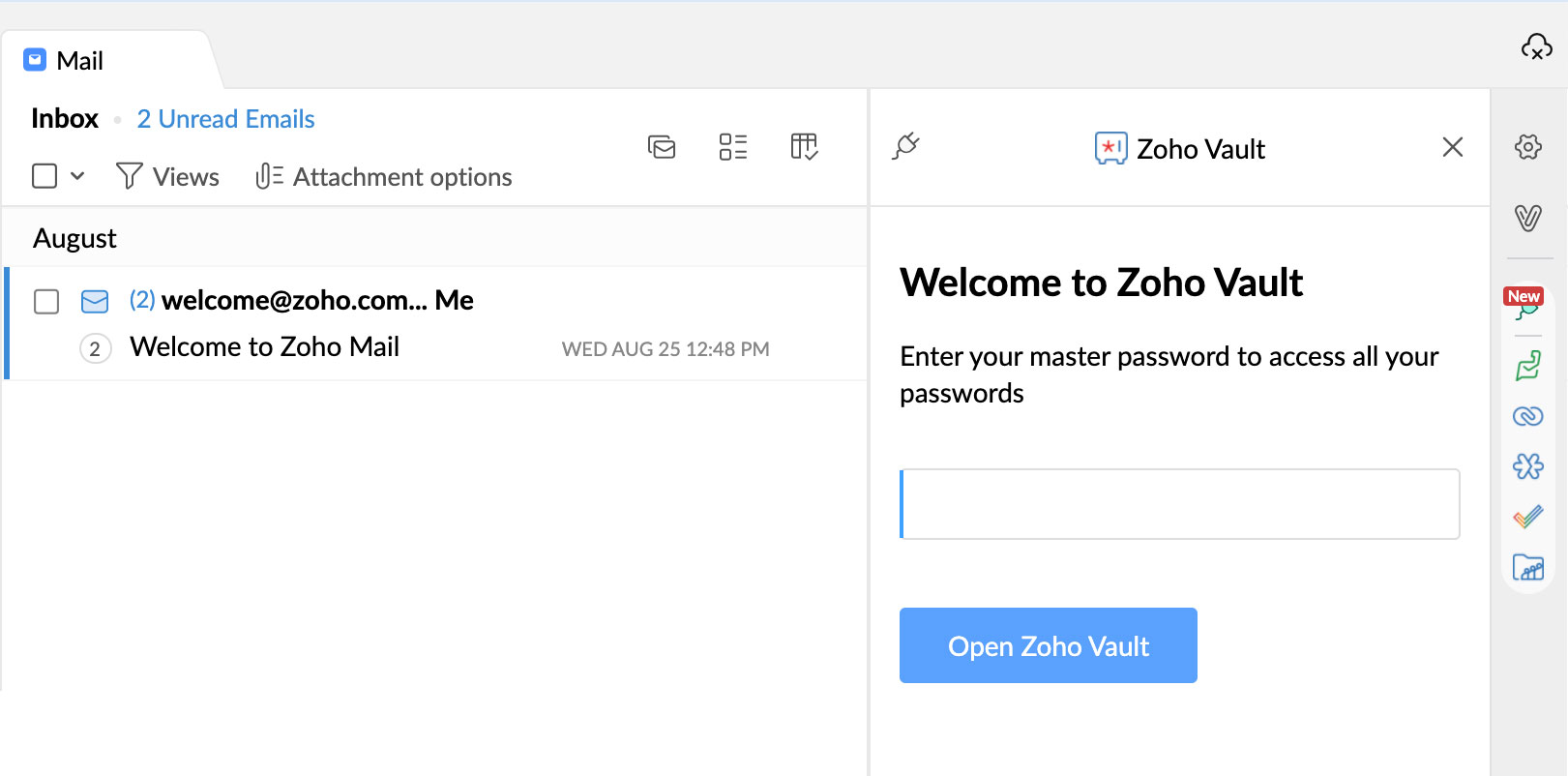Open the folder chart icon in sidebar

coord(1528,567)
